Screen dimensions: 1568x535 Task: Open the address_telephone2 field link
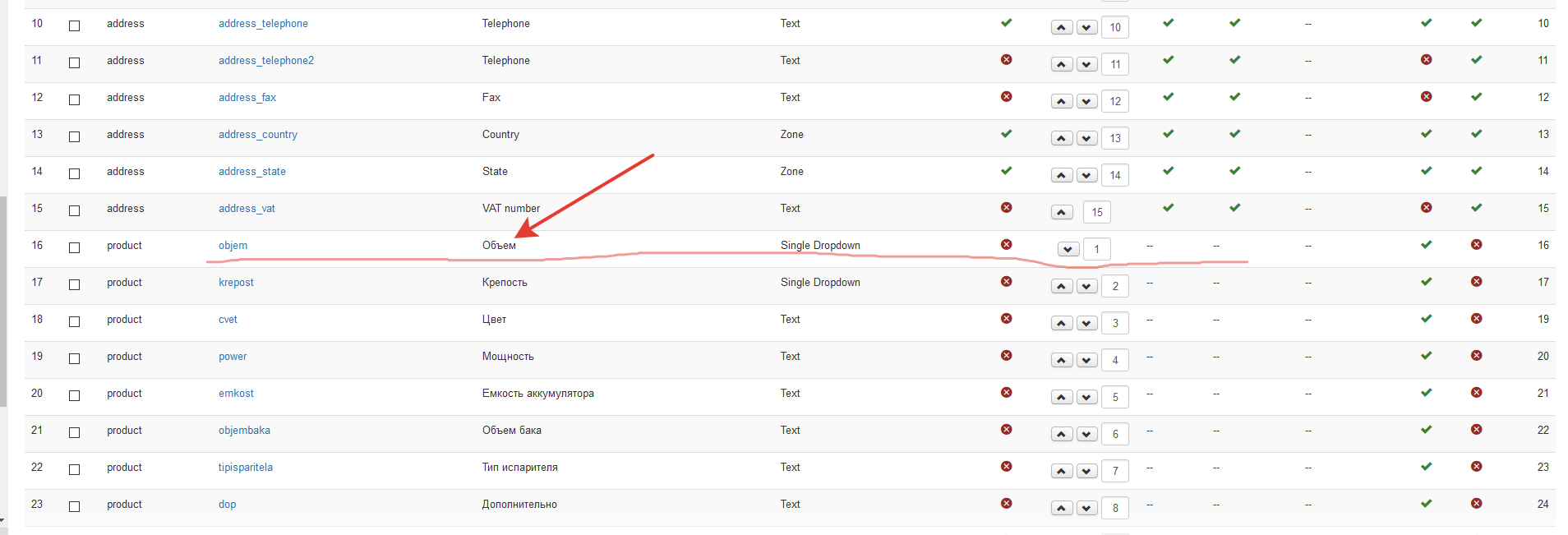click(265, 61)
